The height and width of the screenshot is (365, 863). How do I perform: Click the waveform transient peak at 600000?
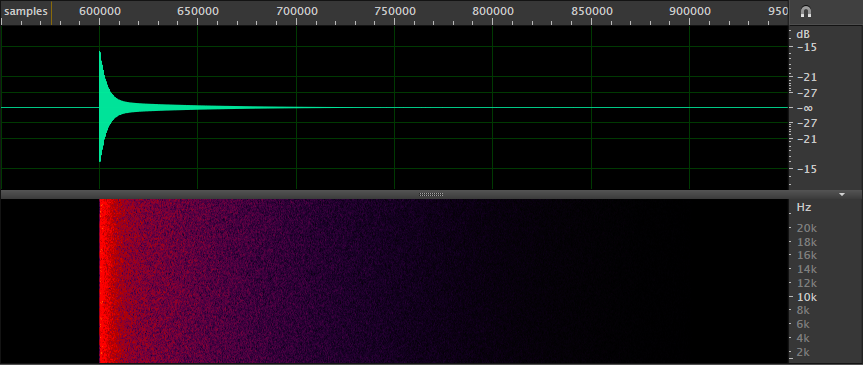(100, 53)
